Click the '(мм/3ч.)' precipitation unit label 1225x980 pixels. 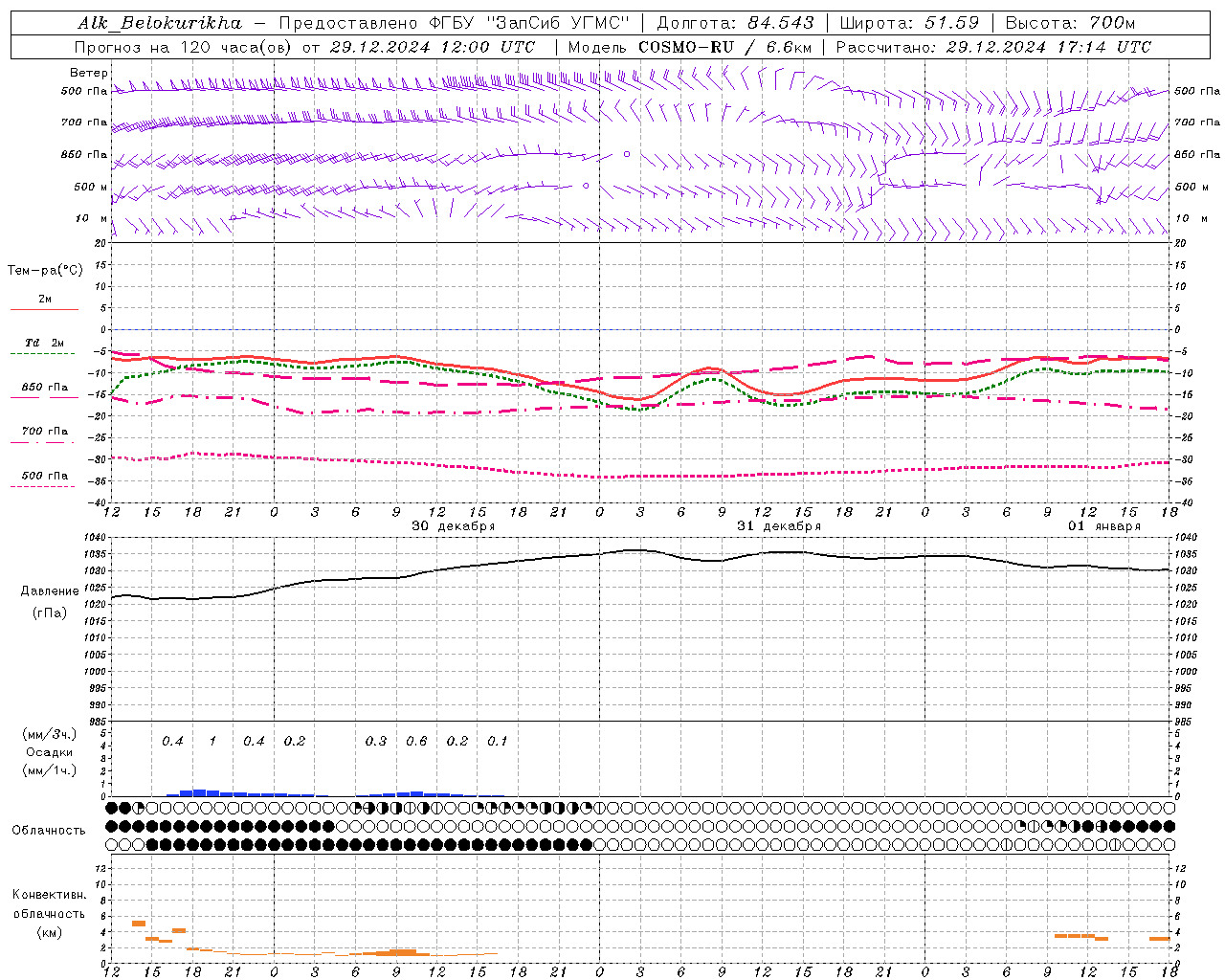click(50, 734)
